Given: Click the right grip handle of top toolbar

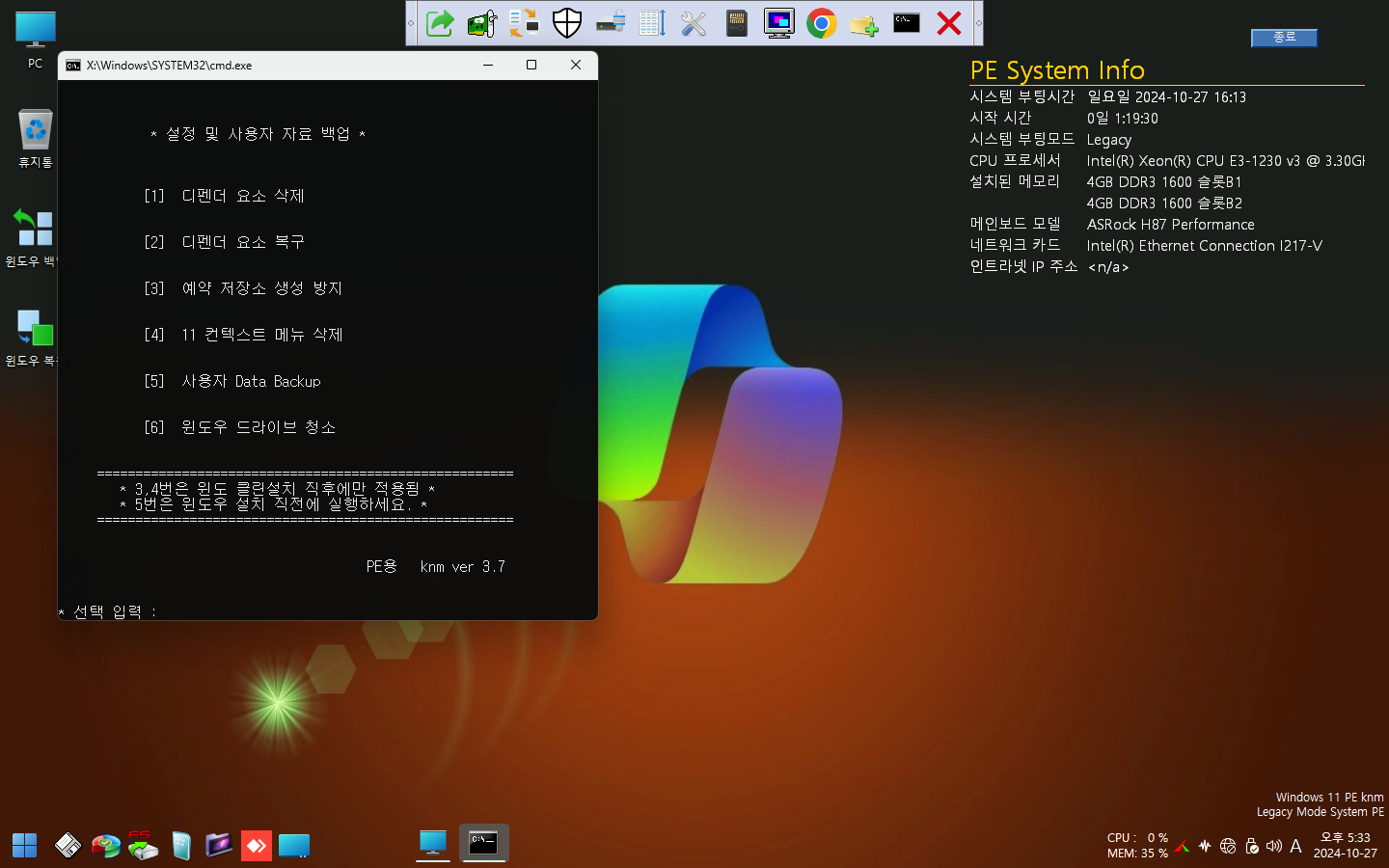Looking at the screenshot, I should [978, 22].
